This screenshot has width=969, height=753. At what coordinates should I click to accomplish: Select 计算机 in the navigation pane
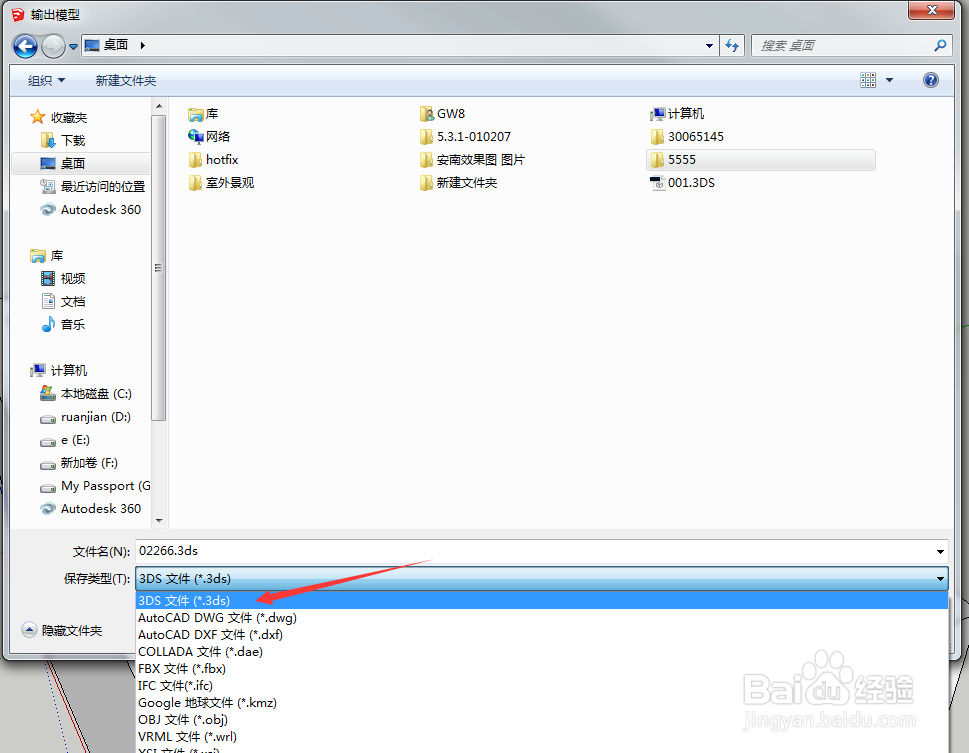(59, 370)
